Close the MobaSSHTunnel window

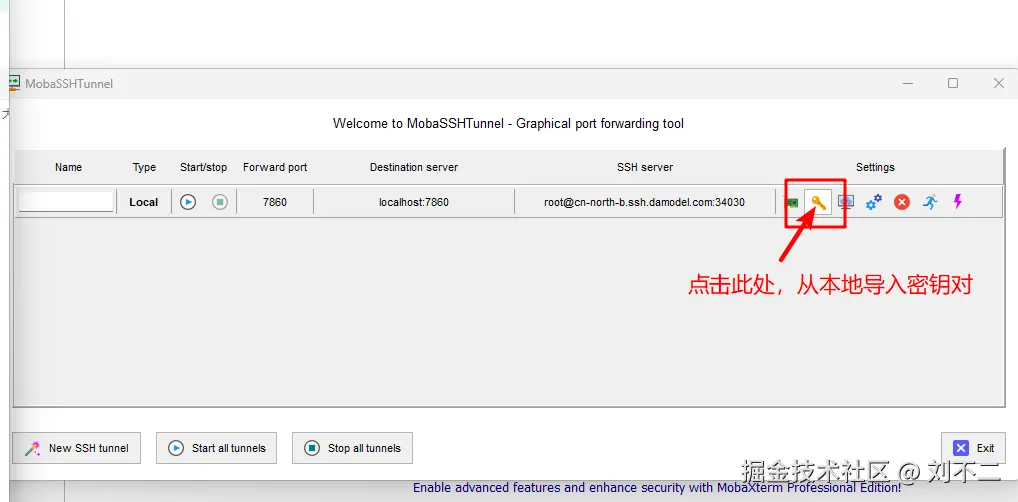[999, 83]
